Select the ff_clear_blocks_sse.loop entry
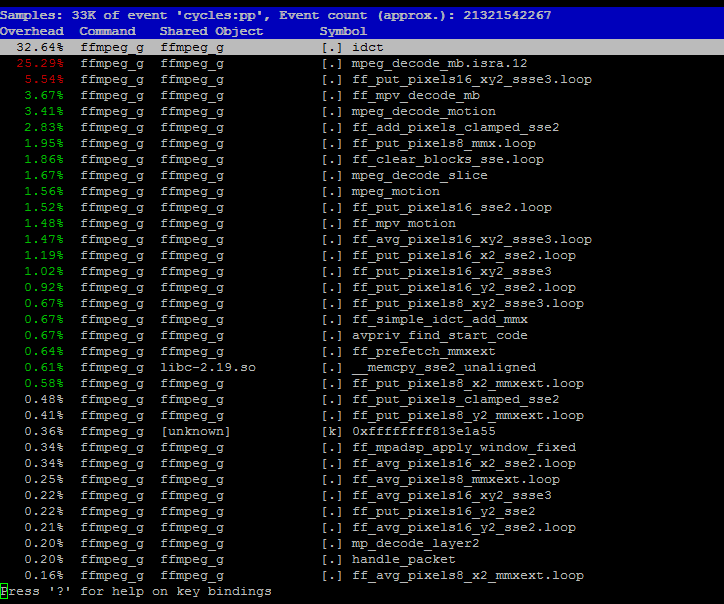Viewport: 724px width, 604px height. coord(447,159)
